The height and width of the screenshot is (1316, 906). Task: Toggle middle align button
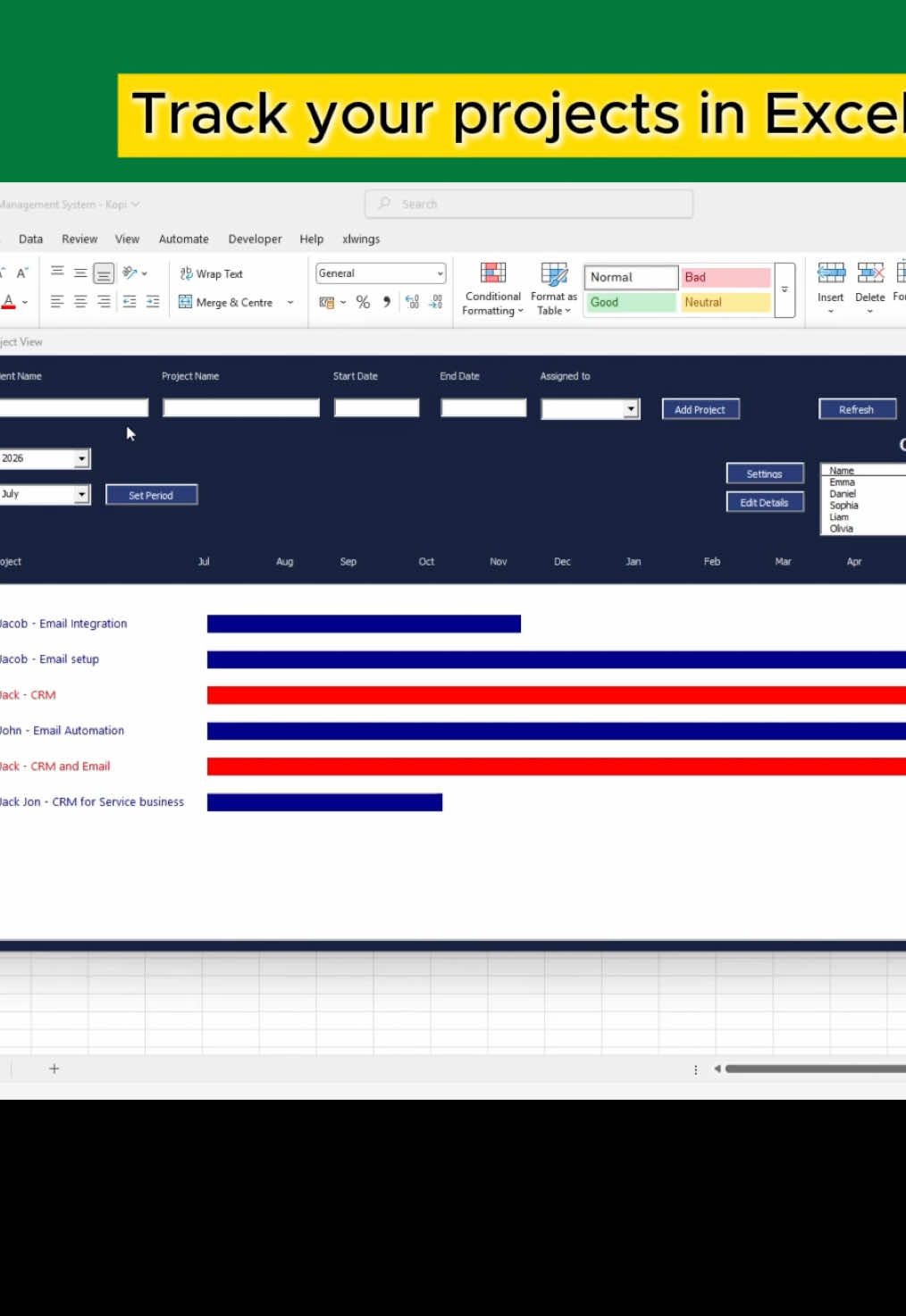click(80, 272)
